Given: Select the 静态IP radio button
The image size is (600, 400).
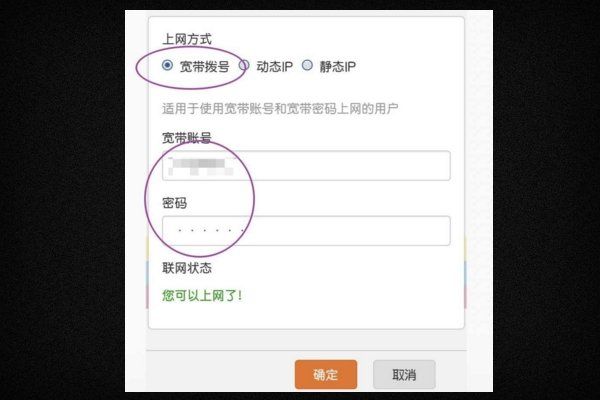Looking at the screenshot, I should pos(307,65).
